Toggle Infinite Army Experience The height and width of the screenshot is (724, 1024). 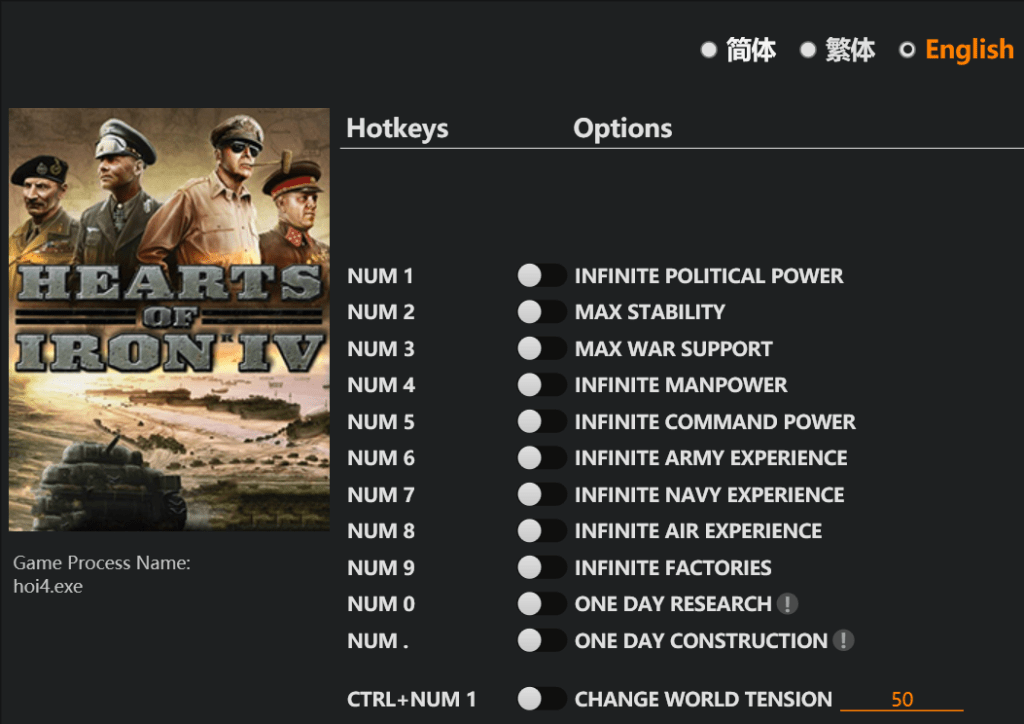pyautogui.click(x=542, y=458)
